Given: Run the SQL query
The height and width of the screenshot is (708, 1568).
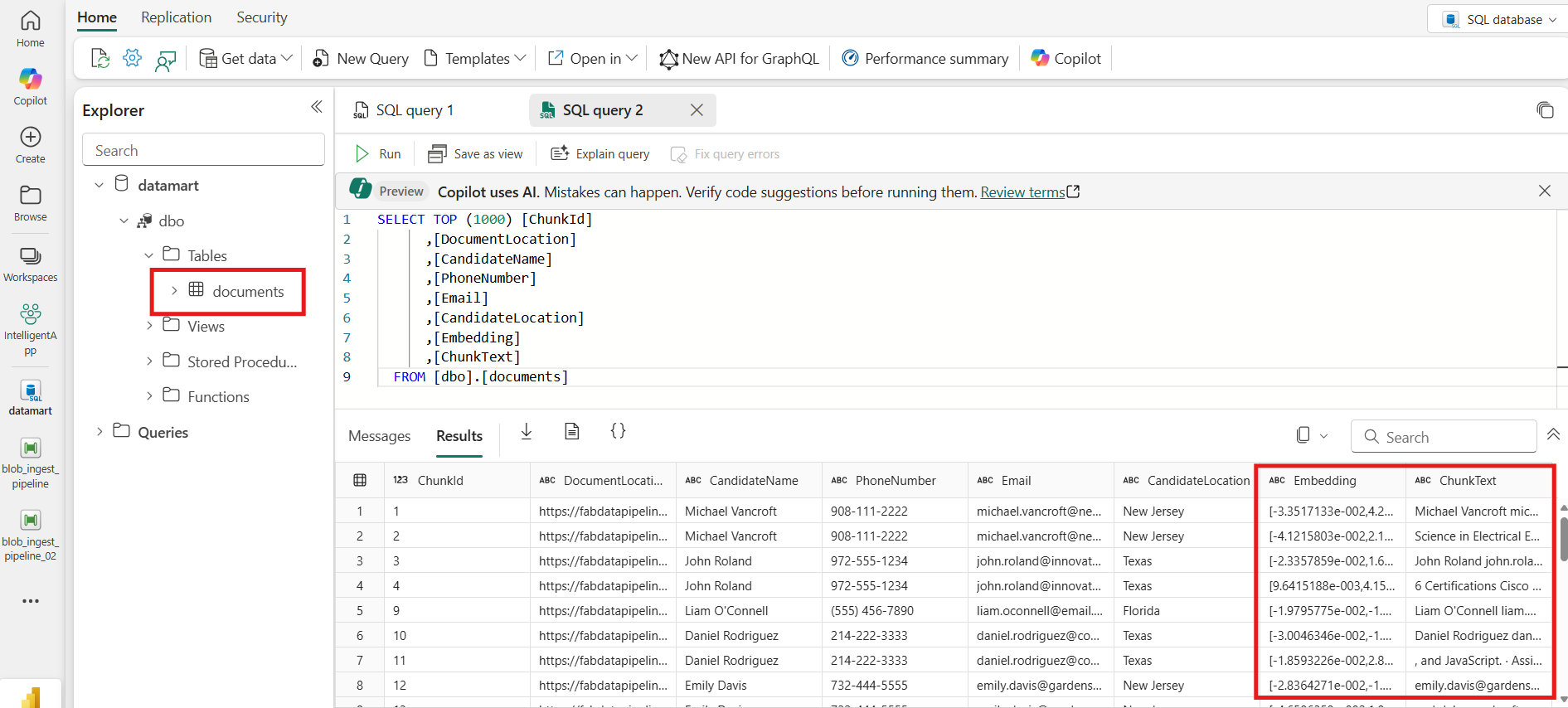Looking at the screenshot, I should click(378, 154).
